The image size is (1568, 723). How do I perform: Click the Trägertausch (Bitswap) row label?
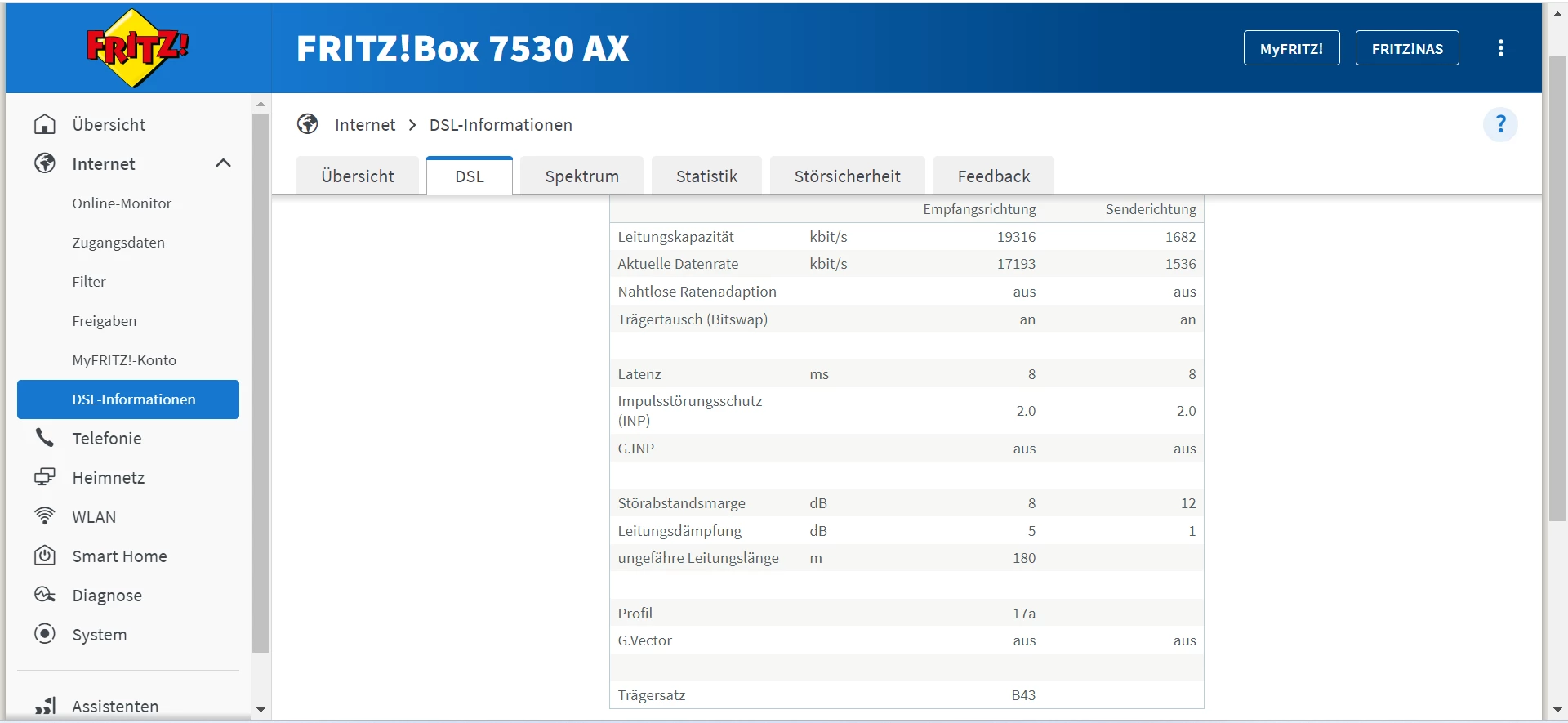[693, 319]
